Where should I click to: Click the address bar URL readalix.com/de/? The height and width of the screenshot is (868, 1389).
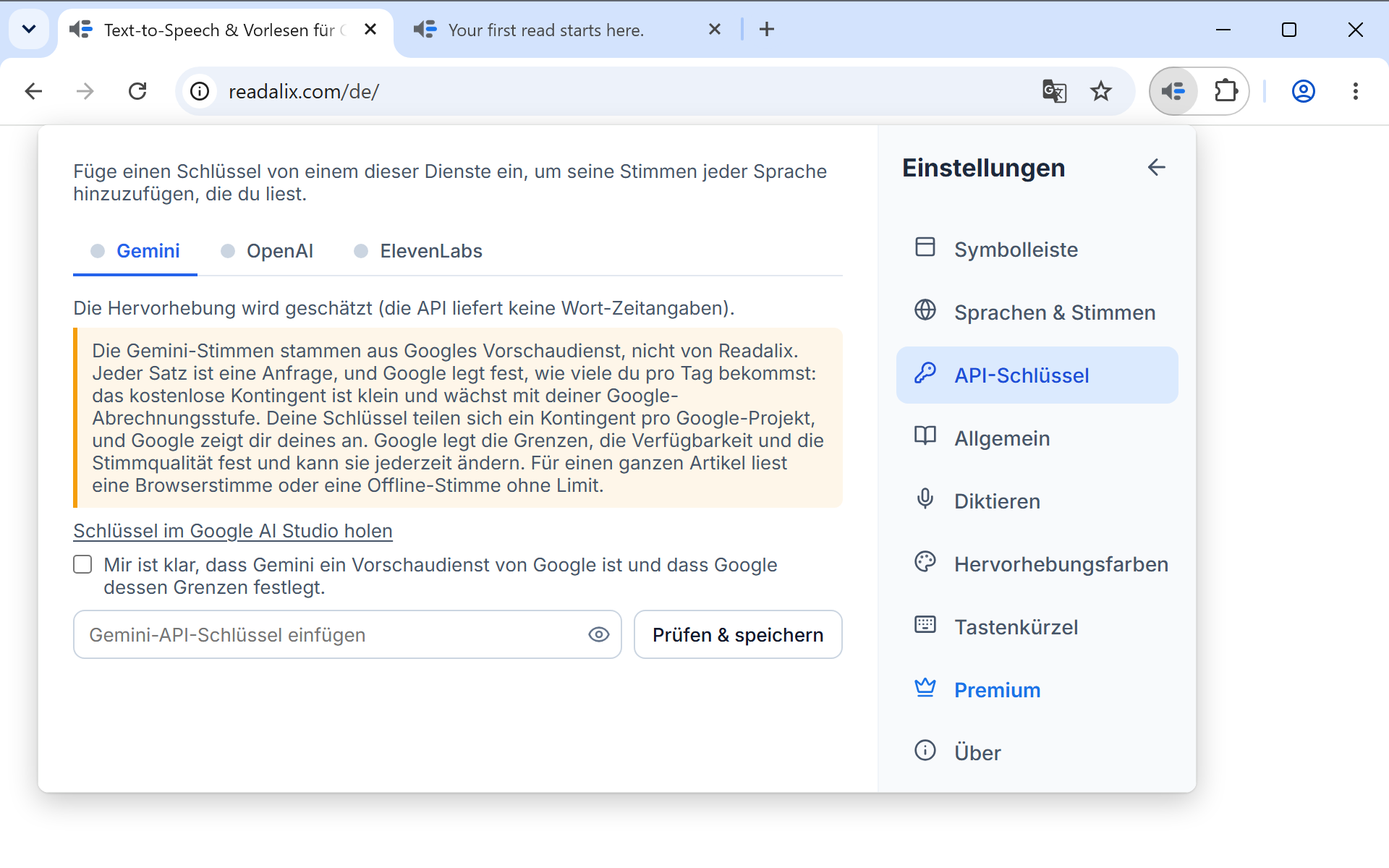[304, 92]
